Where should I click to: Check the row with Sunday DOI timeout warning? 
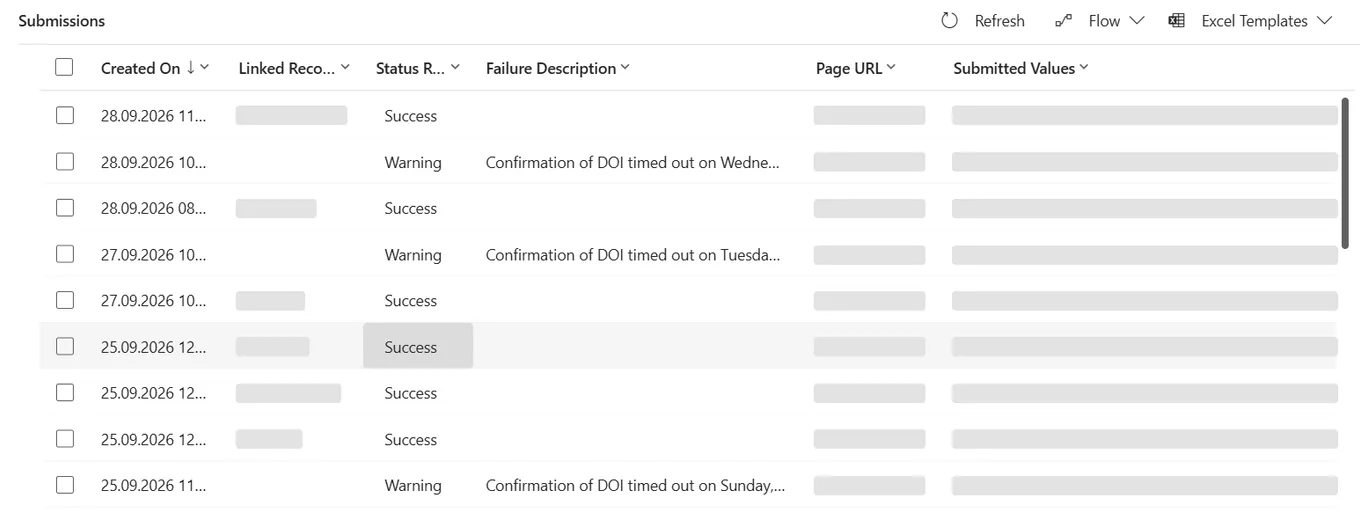tap(65, 485)
